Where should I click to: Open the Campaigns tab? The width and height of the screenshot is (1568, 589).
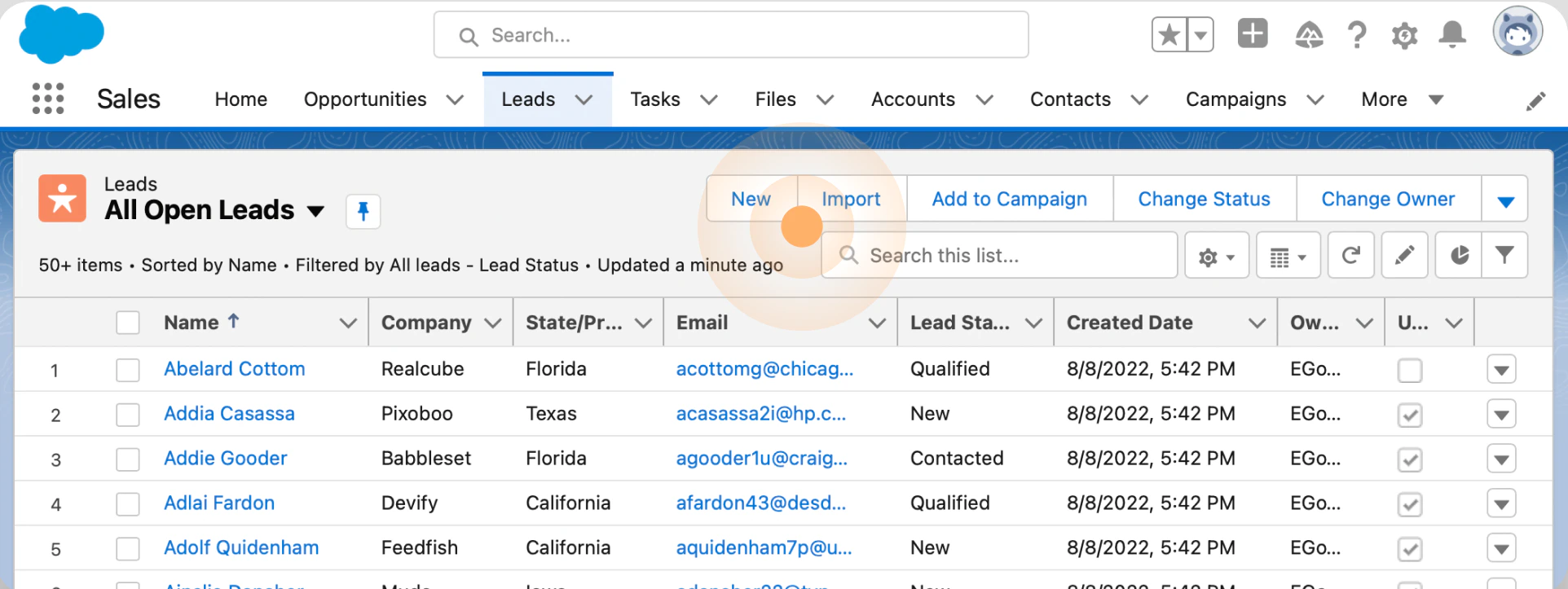(1236, 99)
